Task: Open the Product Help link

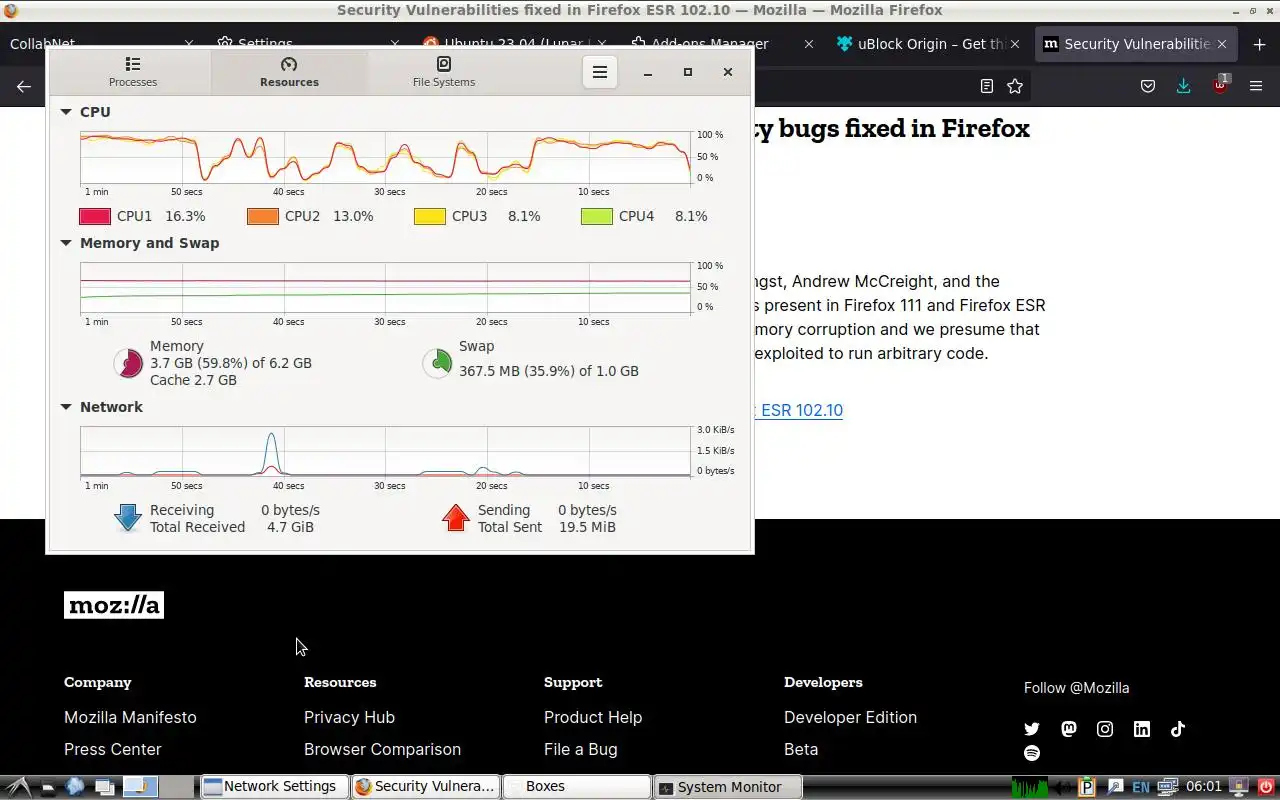Action: [593, 717]
